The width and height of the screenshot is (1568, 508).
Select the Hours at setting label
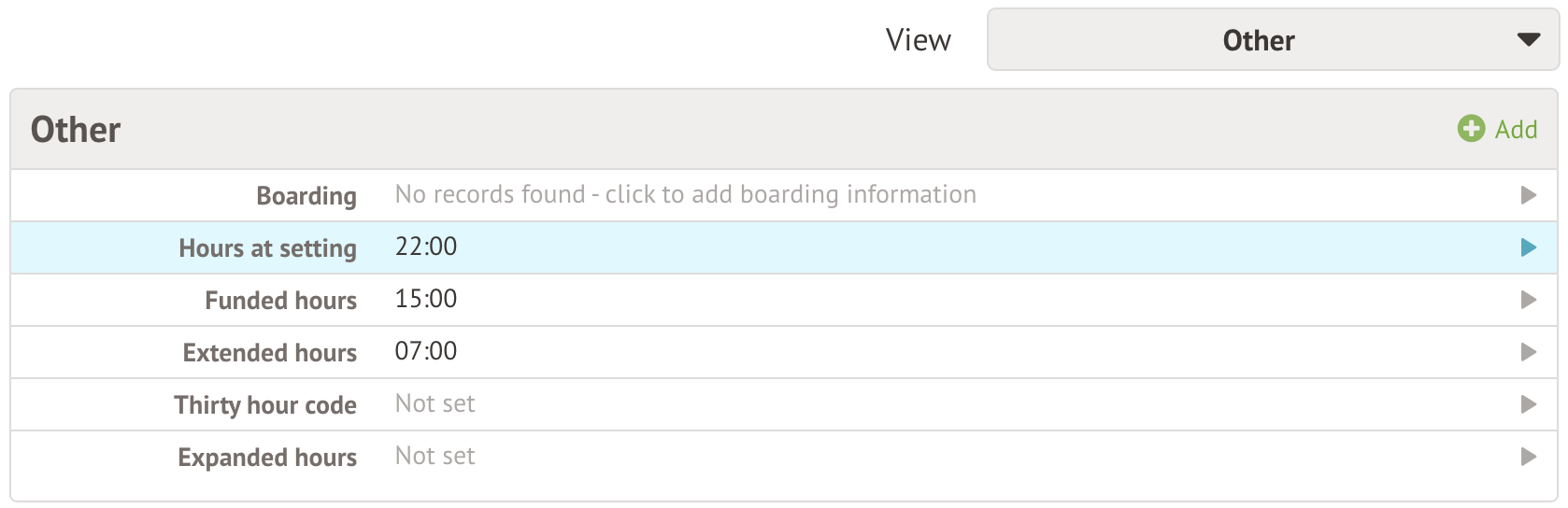267,248
